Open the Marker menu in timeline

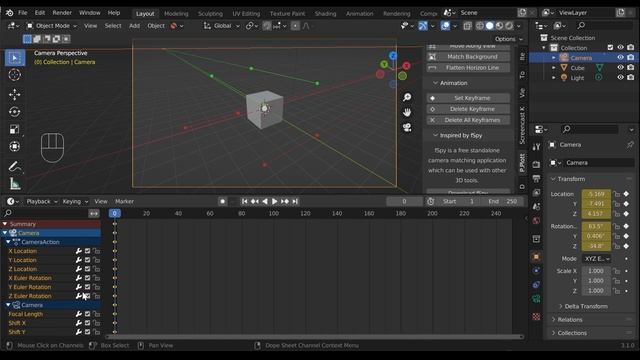(x=124, y=201)
